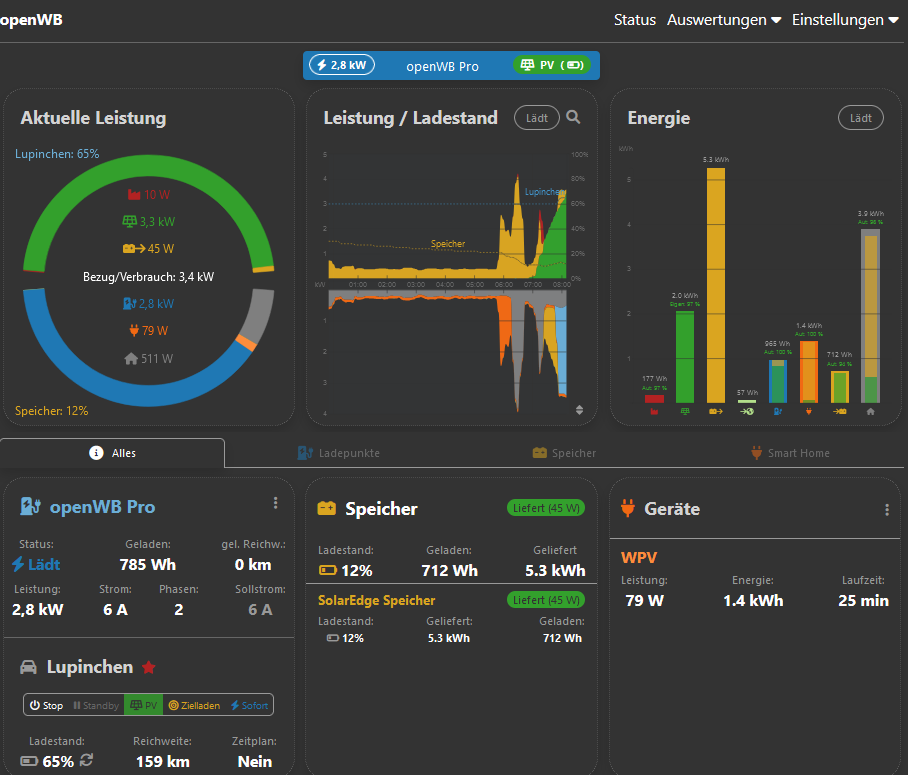The width and height of the screenshot is (908, 775).
Task: Click the plug icon under Energie chart
Action: [x=809, y=411]
